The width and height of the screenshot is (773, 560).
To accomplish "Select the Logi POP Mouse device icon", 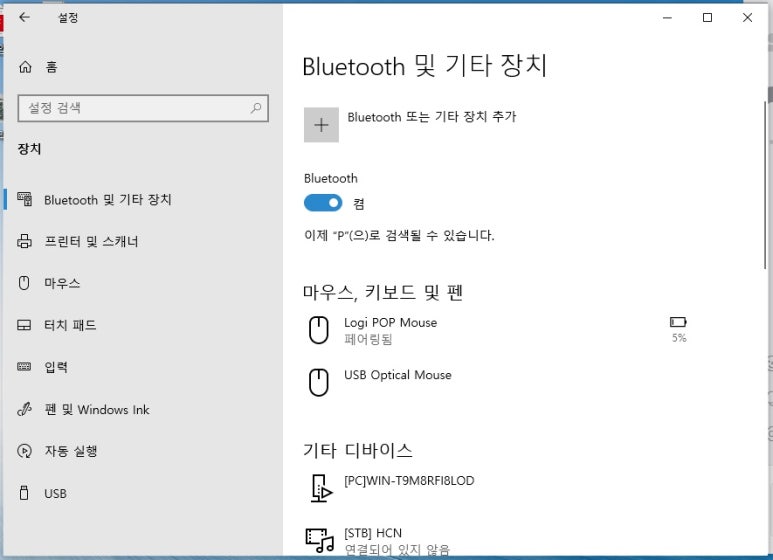I will (x=319, y=330).
